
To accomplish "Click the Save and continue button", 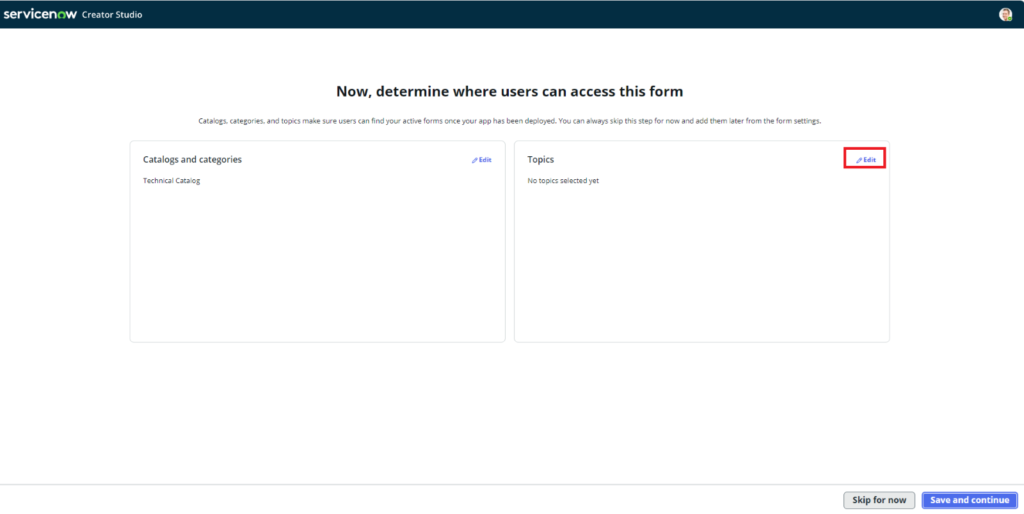I will click(x=969, y=500).
